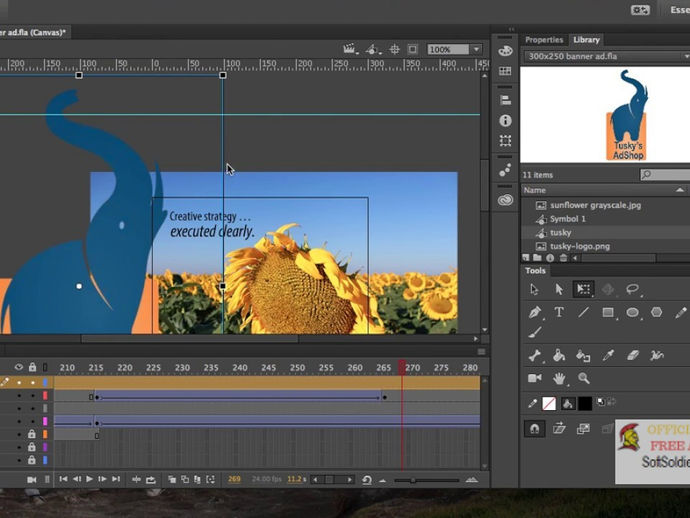Choose the Paint Bucket tool
Screen dimensions: 690x518
tap(559, 355)
